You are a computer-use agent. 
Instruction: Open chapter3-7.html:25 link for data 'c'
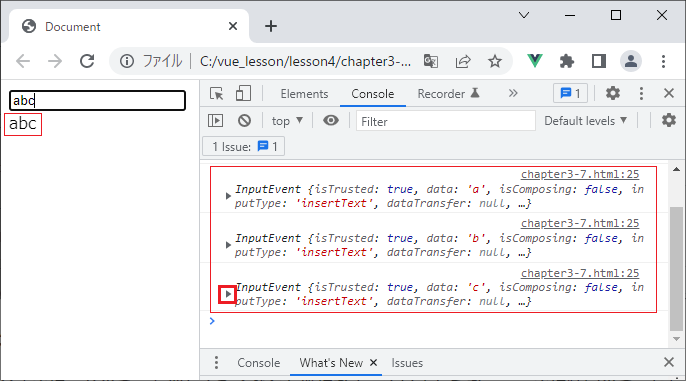(x=580, y=273)
